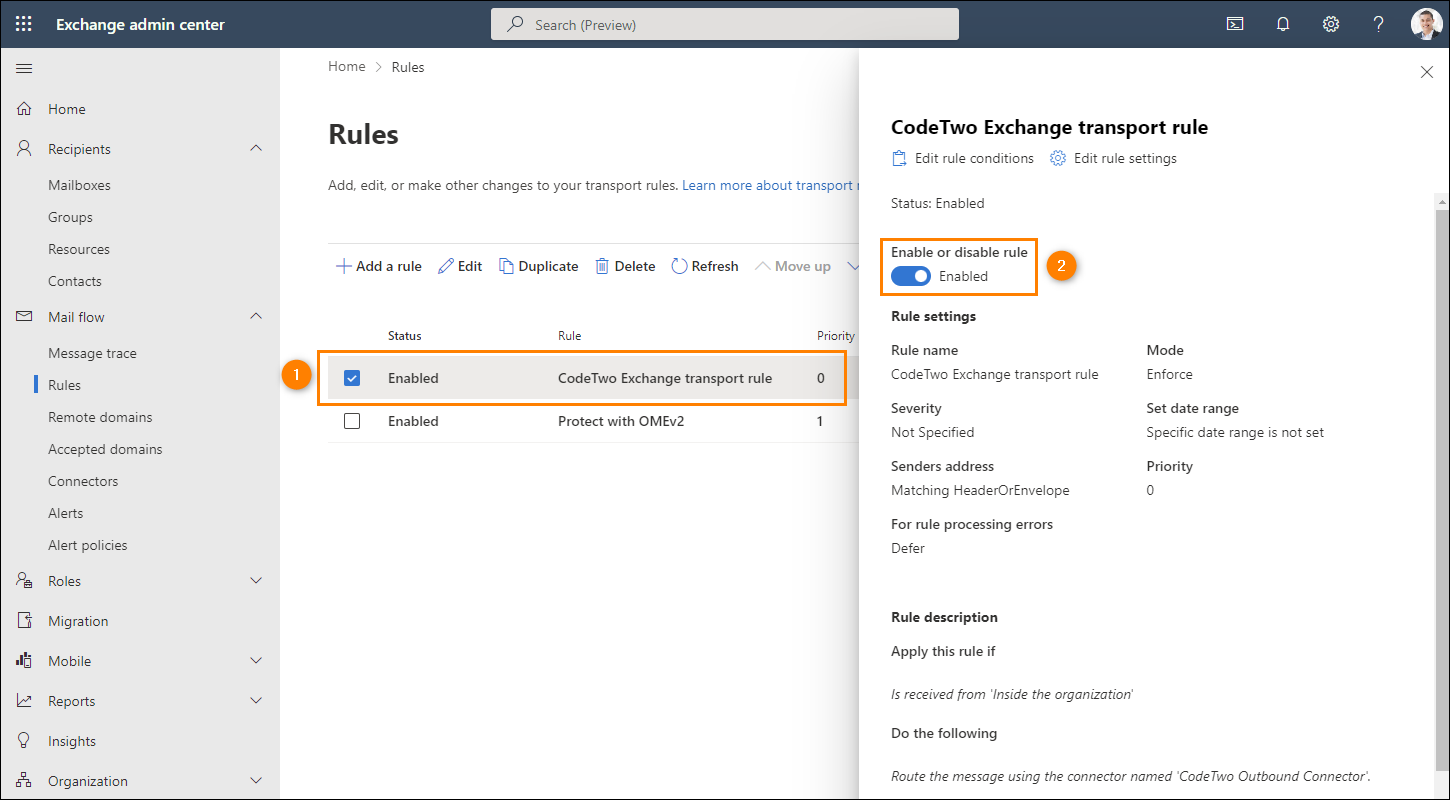The width and height of the screenshot is (1450, 800).
Task: Click the Refresh circular arrow icon
Action: coord(679,266)
